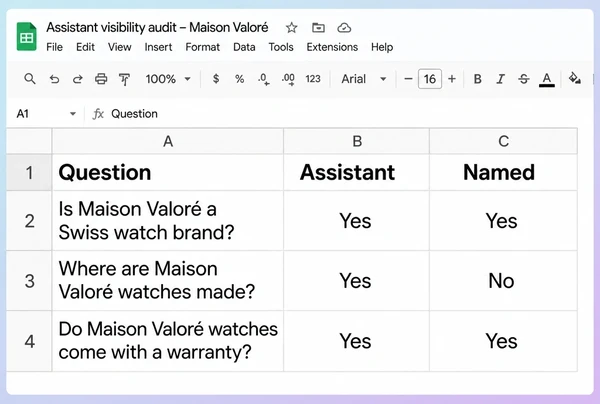The height and width of the screenshot is (404, 600).
Task: Open the File menu
Action: [54, 47]
